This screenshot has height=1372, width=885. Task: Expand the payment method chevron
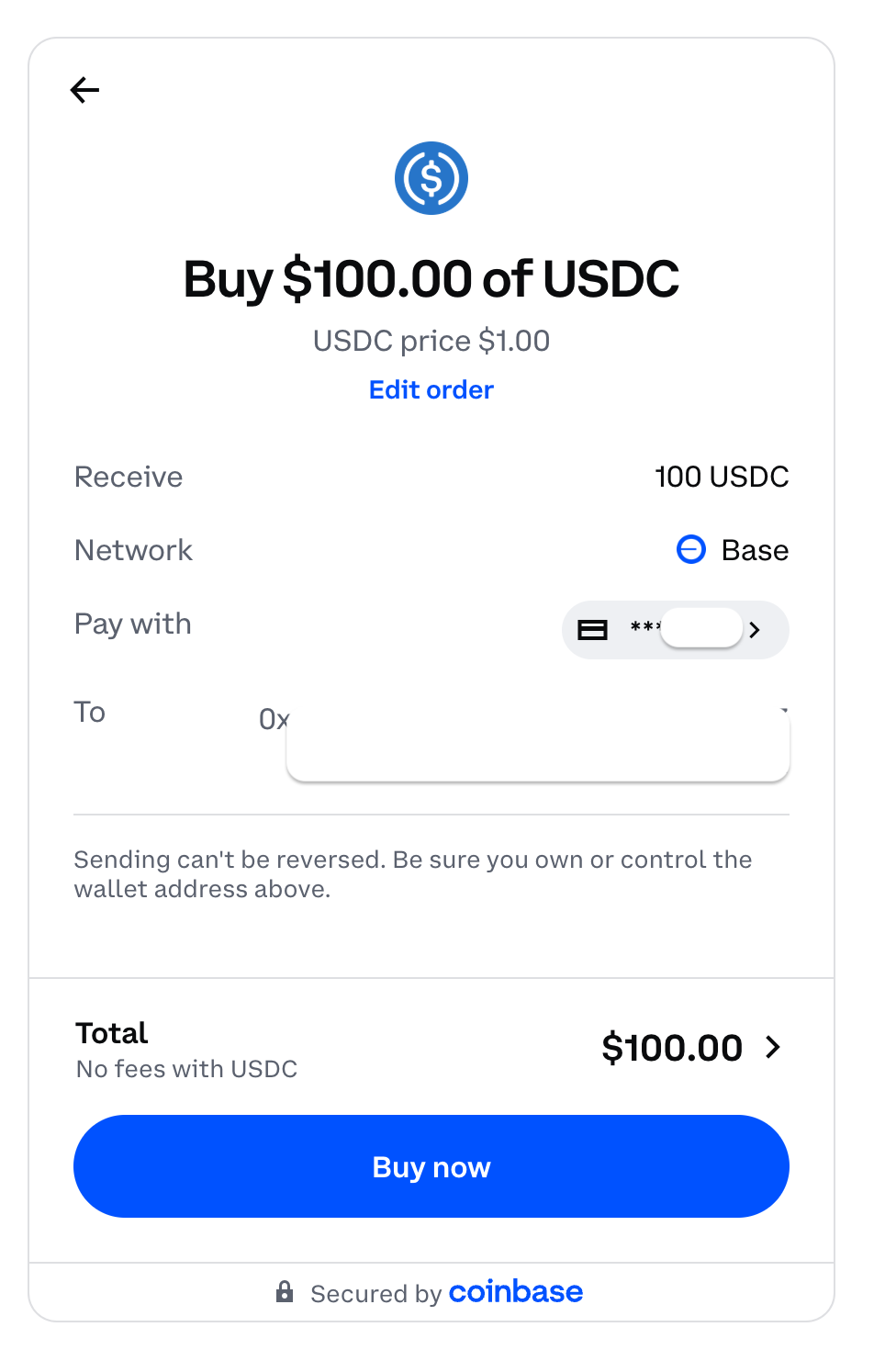point(755,630)
